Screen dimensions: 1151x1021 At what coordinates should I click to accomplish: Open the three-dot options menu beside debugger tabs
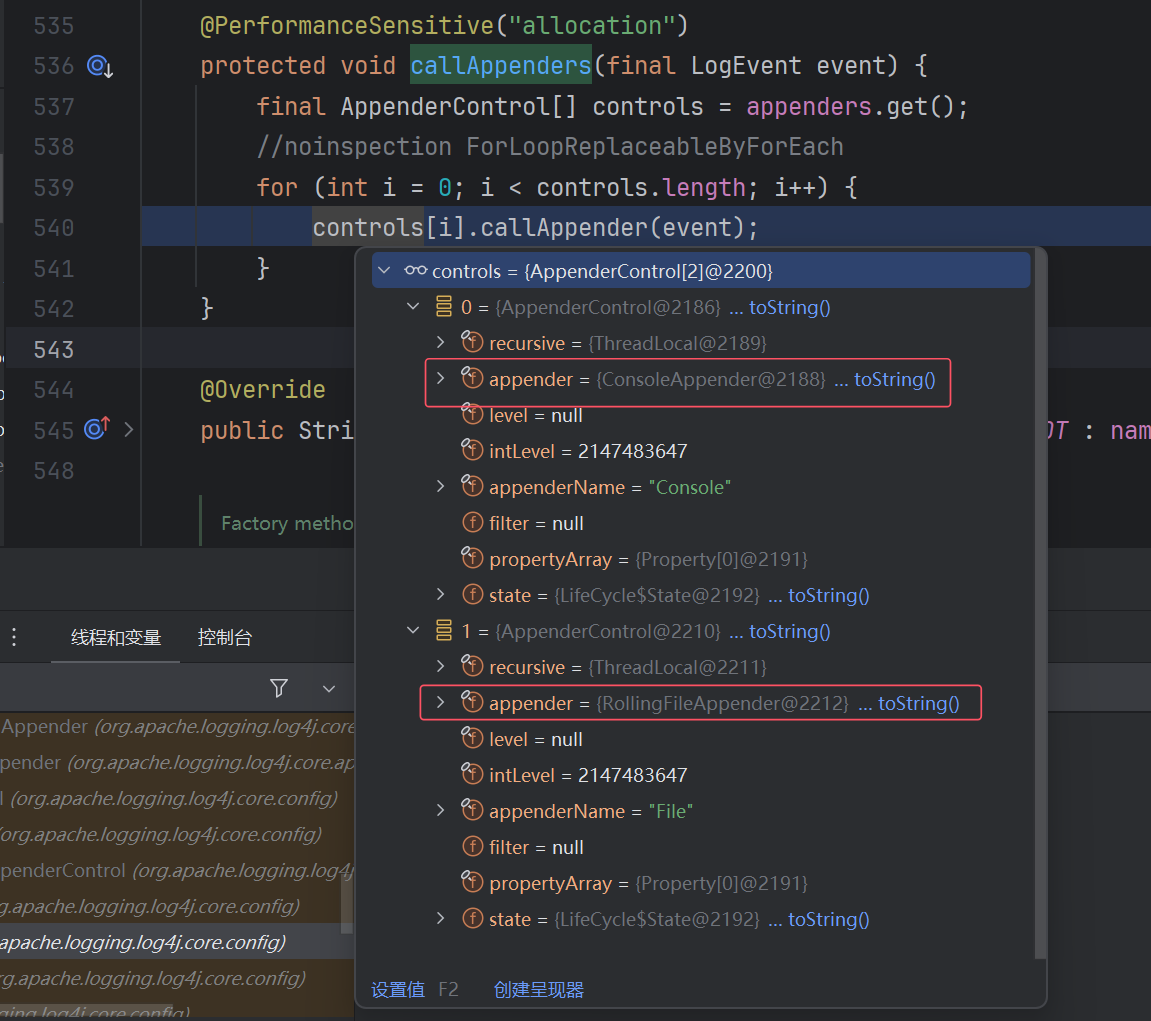click(14, 638)
